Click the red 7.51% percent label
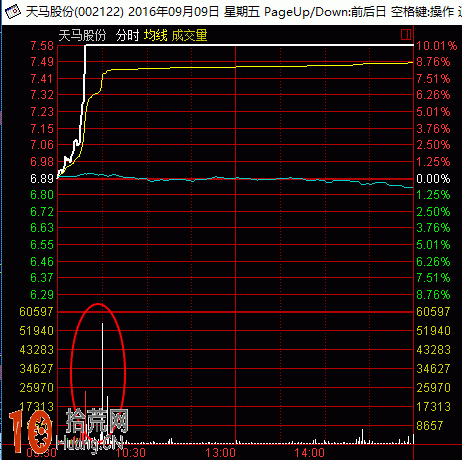 (x=433, y=79)
